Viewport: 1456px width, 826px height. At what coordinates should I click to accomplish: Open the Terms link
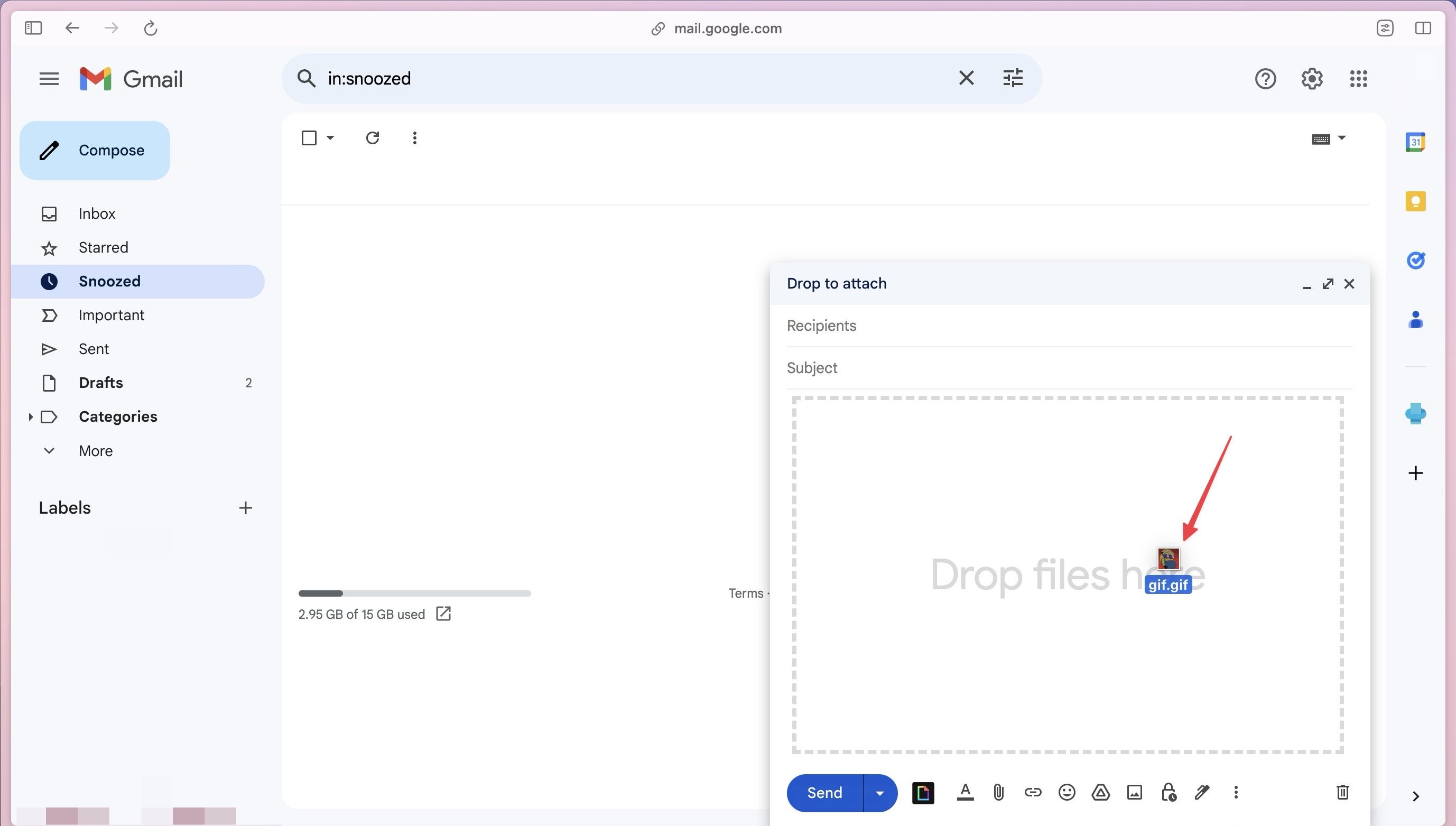pyautogui.click(x=746, y=593)
